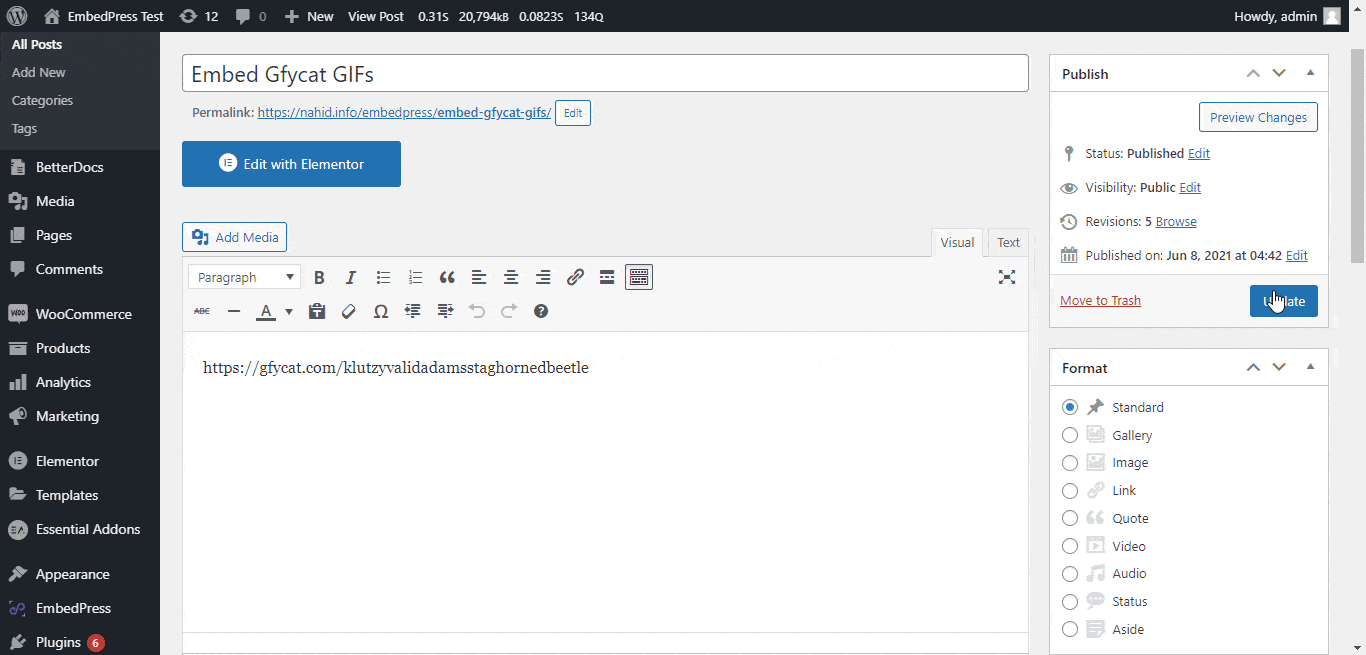Screen dimensions: 1366x655
Task: Click the gfycat URL in editor
Action: 396,367
